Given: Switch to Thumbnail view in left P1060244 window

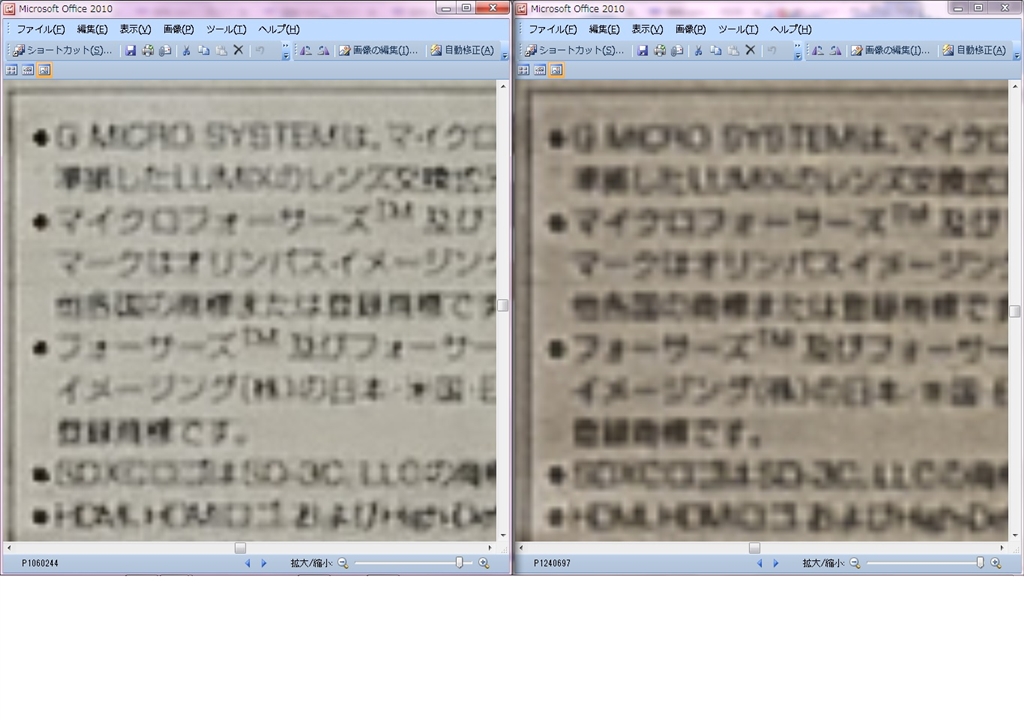Looking at the screenshot, I should click(11, 70).
